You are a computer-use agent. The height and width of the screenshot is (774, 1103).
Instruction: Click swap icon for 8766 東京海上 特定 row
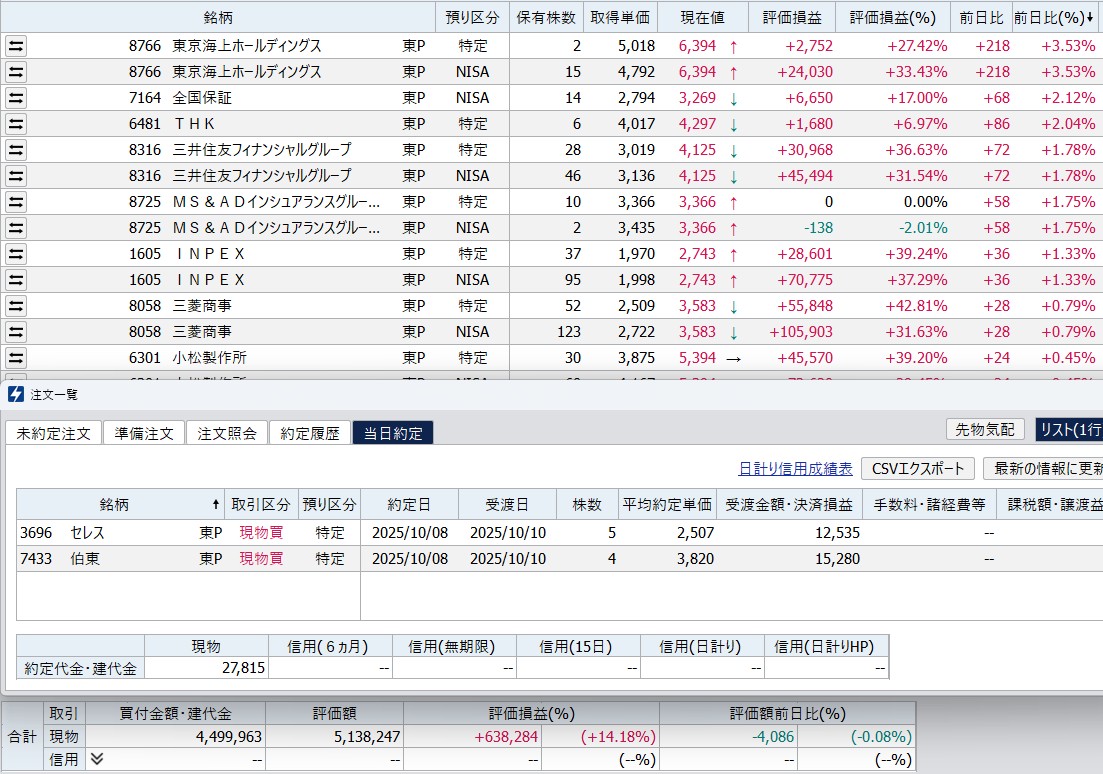15,46
